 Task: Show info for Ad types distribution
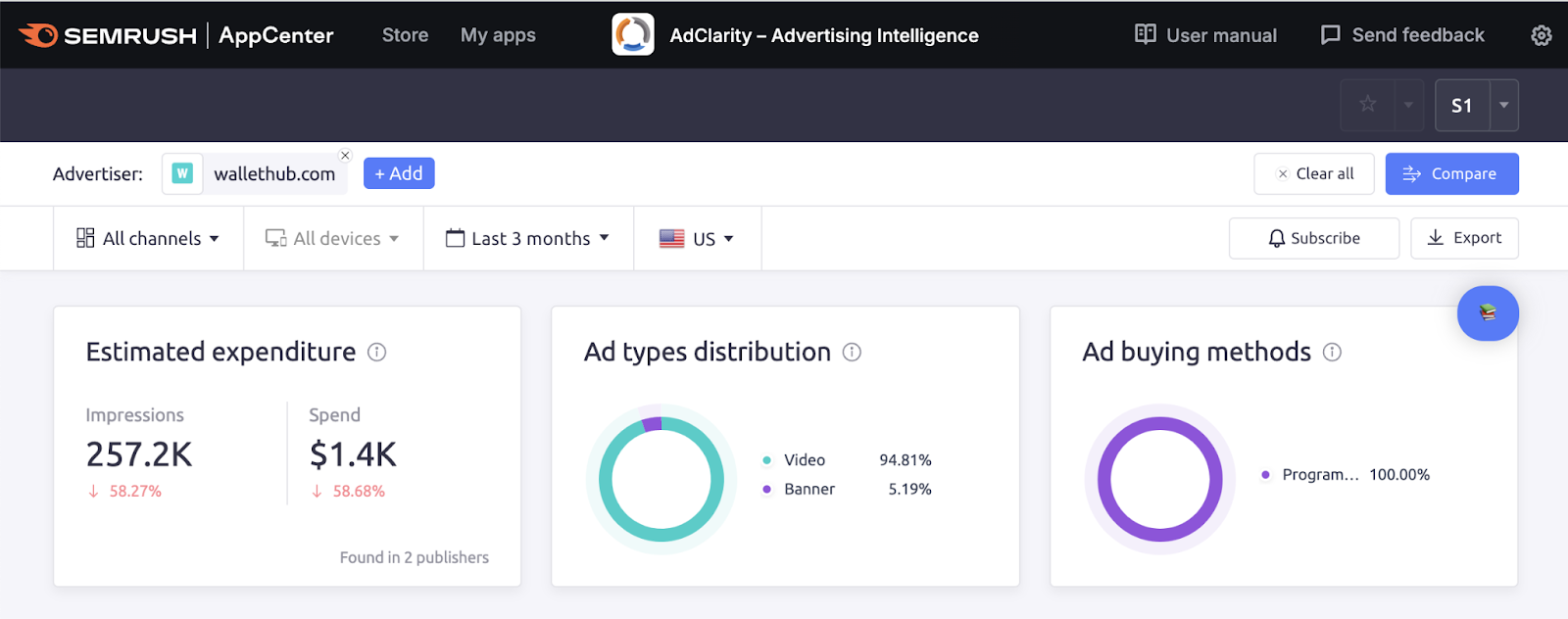click(x=852, y=353)
